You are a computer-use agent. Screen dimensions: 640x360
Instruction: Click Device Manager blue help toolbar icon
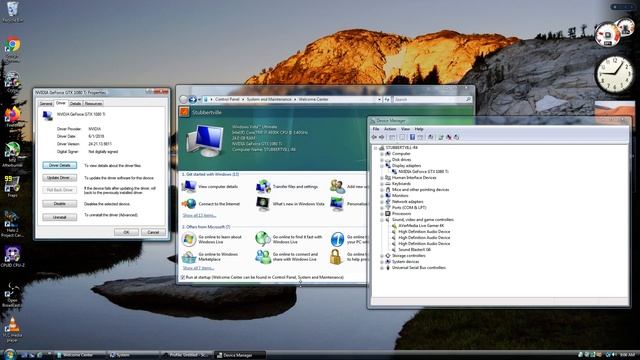412,137
